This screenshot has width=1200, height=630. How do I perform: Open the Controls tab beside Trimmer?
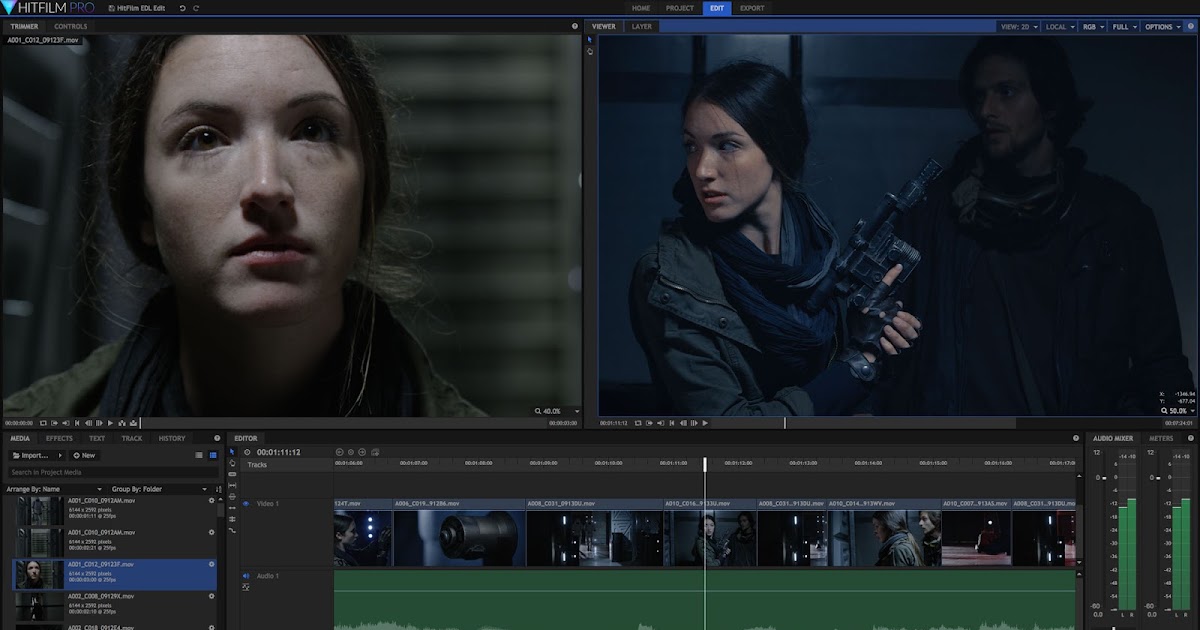pyautogui.click(x=70, y=26)
